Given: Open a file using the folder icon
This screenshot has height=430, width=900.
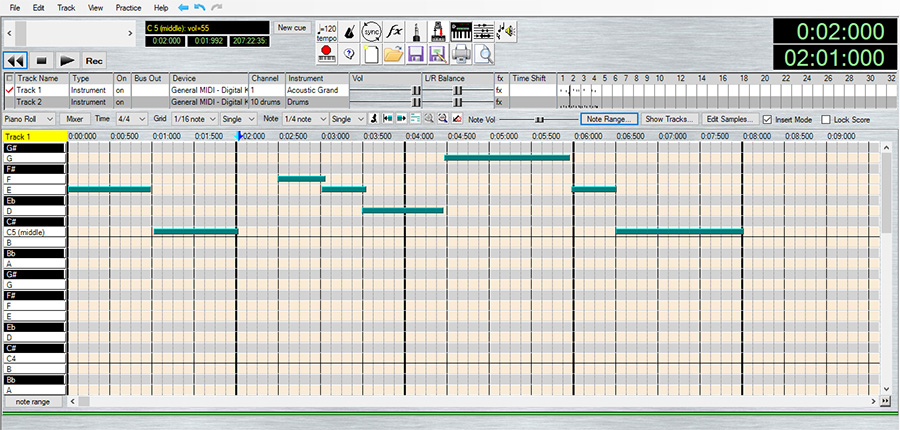Looking at the screenshot, I should [x=394, y=55].
